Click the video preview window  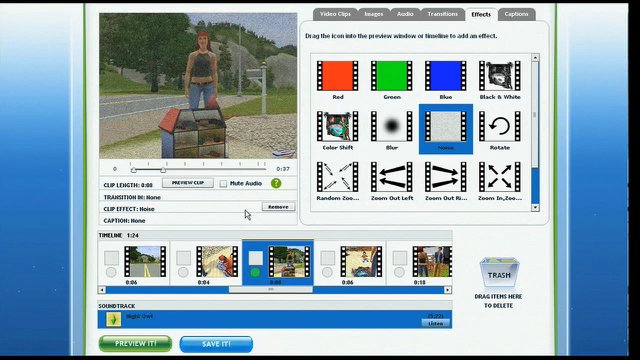pos(198,86)
